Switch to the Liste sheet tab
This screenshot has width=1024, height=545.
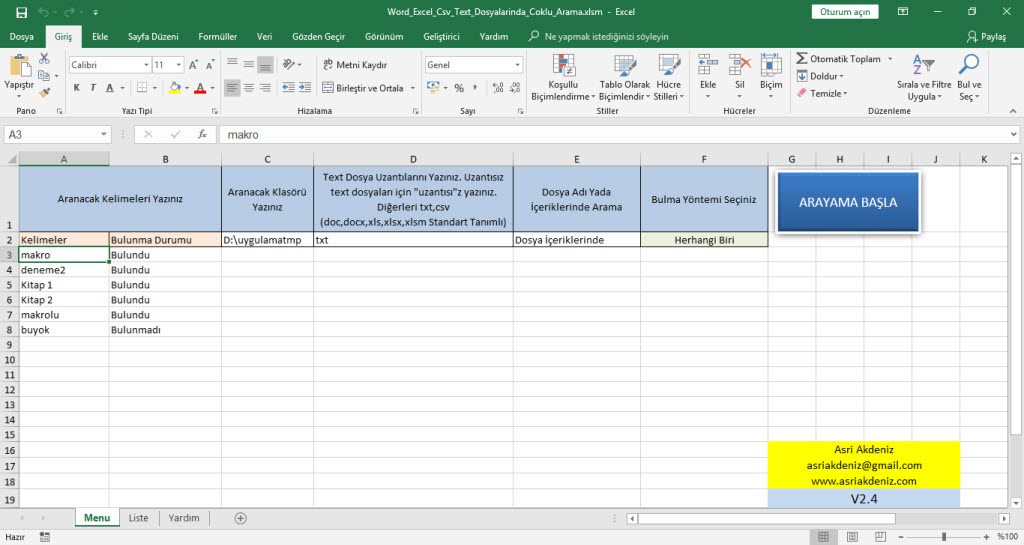click(x=139, y=518)
